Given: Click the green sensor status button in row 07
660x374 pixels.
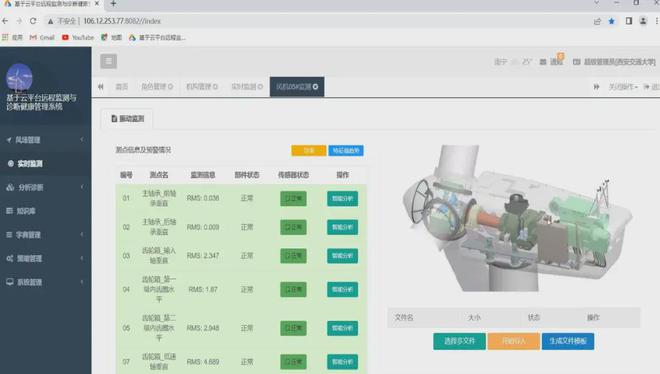Looking at the screenshot, I should (293, 362).
